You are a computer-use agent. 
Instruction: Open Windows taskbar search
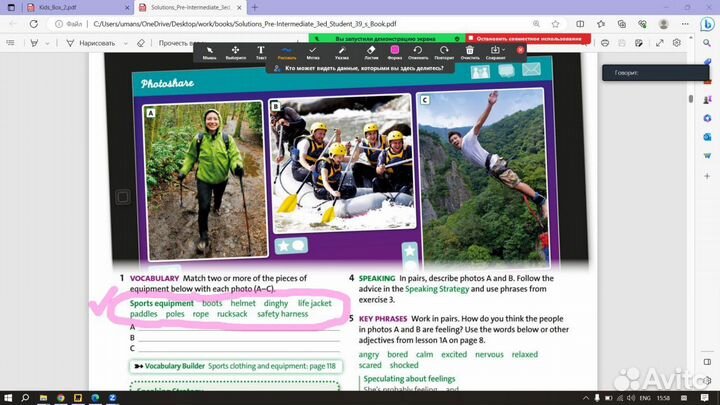pos(25,398)
